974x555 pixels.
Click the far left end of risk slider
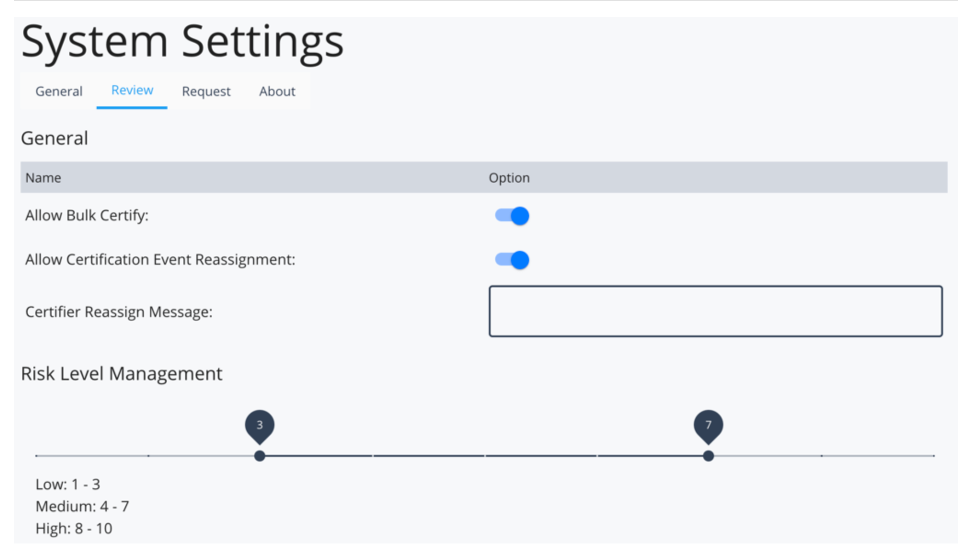[x=37, y=456]
